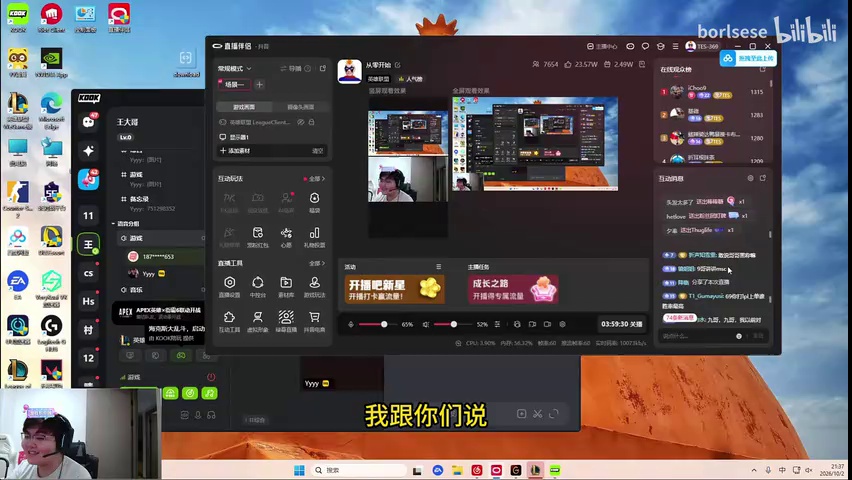This screenshot has height=480, width=852.
Task: Select 场景一 scene tab
Action: [234, 84]
